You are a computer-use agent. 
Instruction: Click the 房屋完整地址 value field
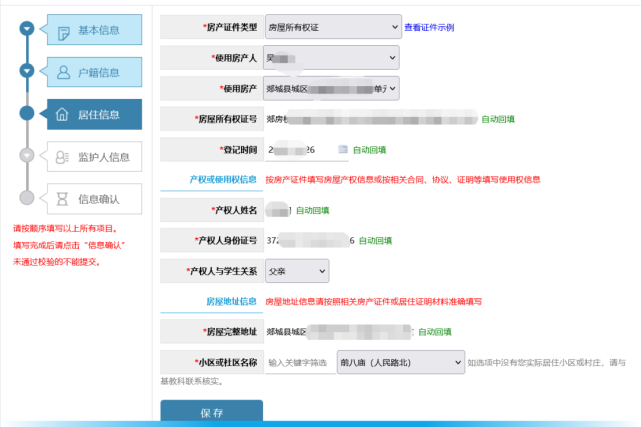pos(340,332)
